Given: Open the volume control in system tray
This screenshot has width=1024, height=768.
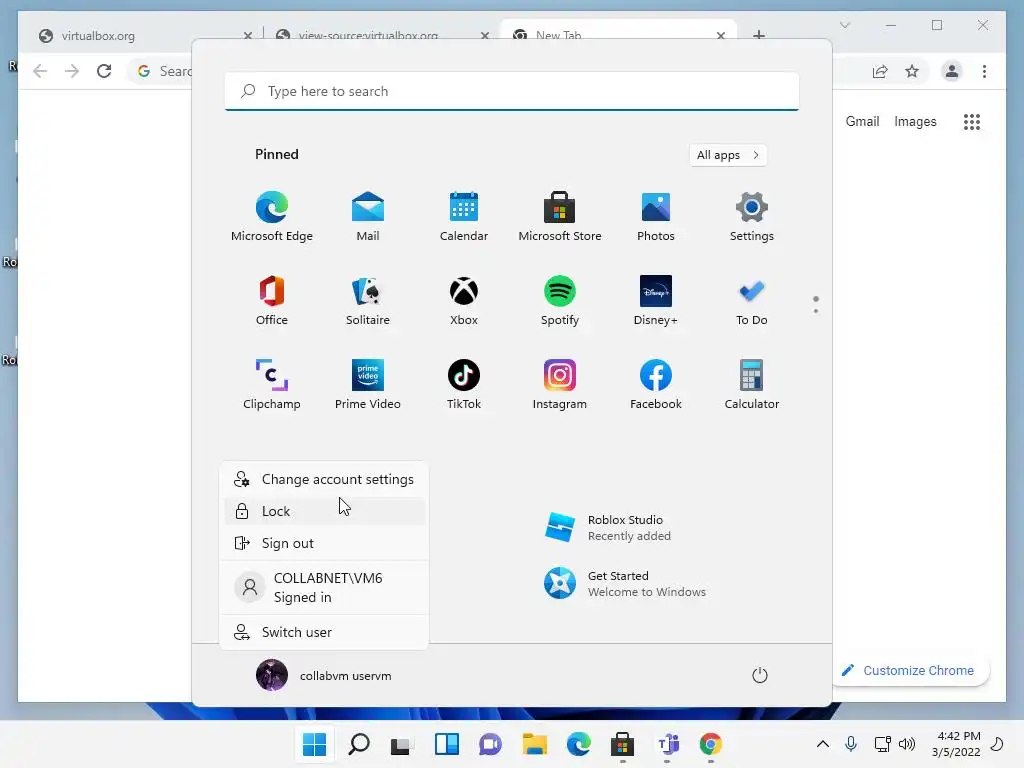Looking at the screenshot, I should (x=906, y=744).
